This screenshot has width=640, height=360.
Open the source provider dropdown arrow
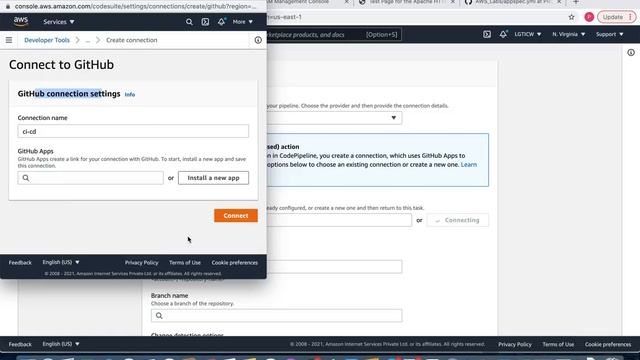click(393, 118)
